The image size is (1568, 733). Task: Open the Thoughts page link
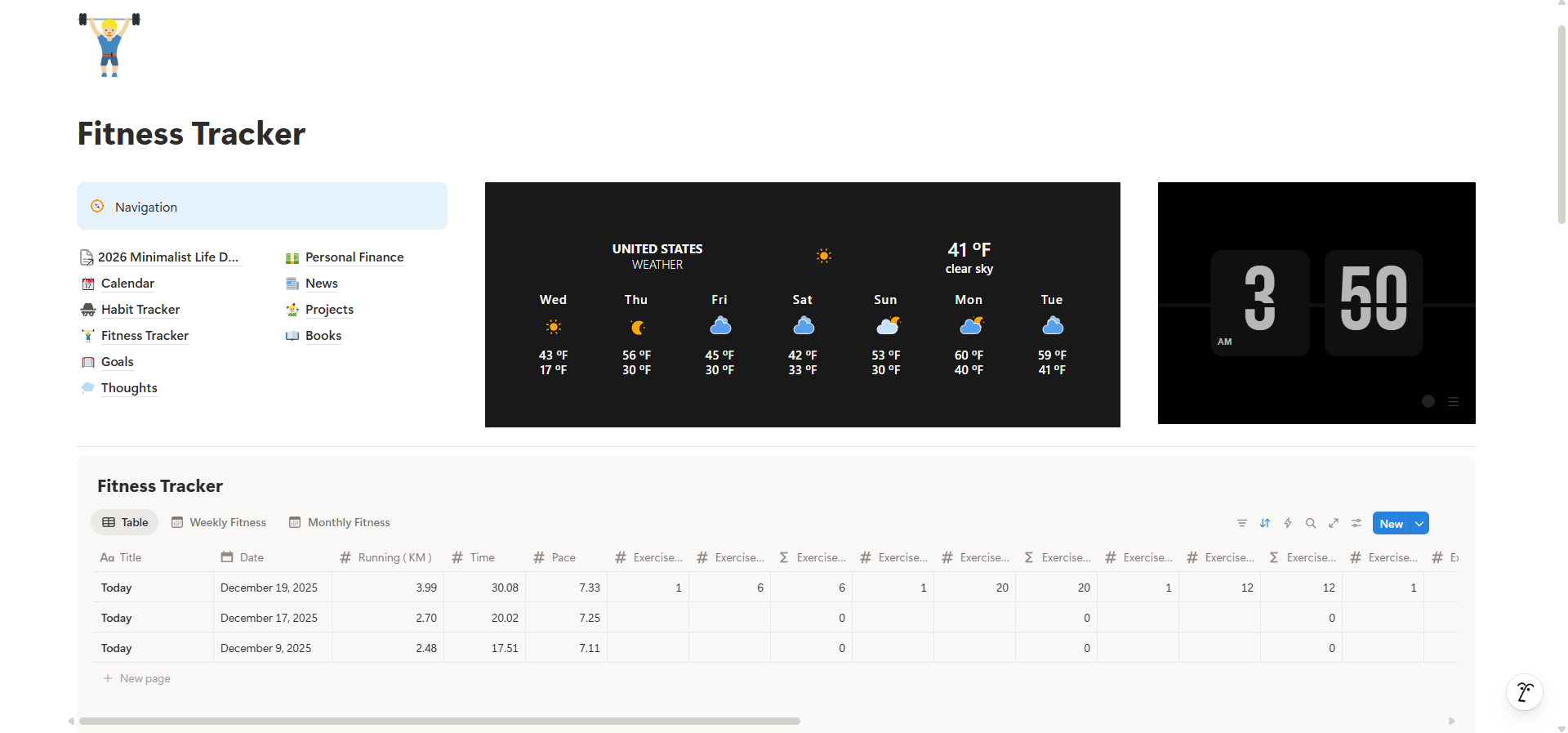coord(129,388)
